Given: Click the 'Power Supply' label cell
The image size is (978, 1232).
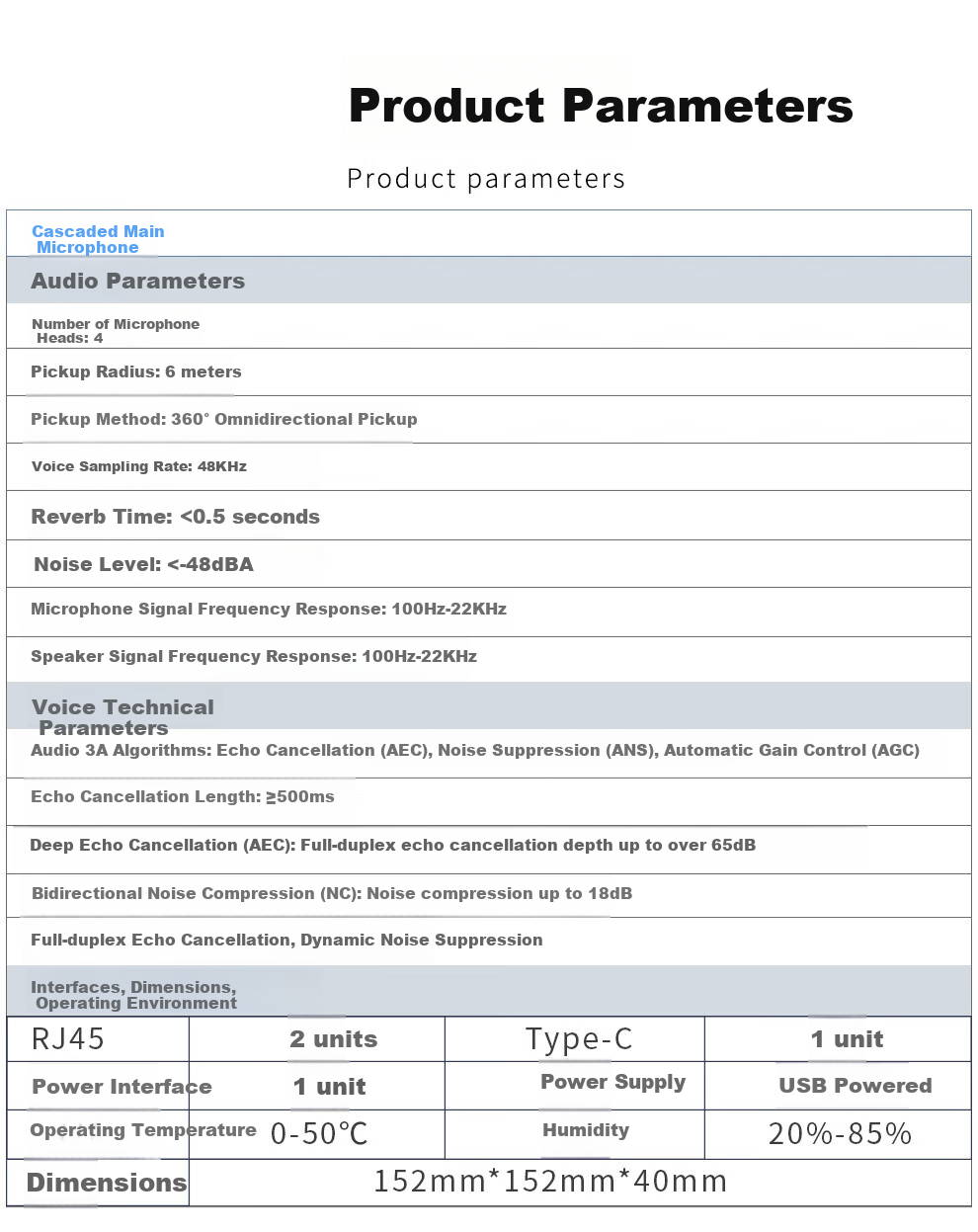Looking at the screenshot, I should (x=575, y=1085).
